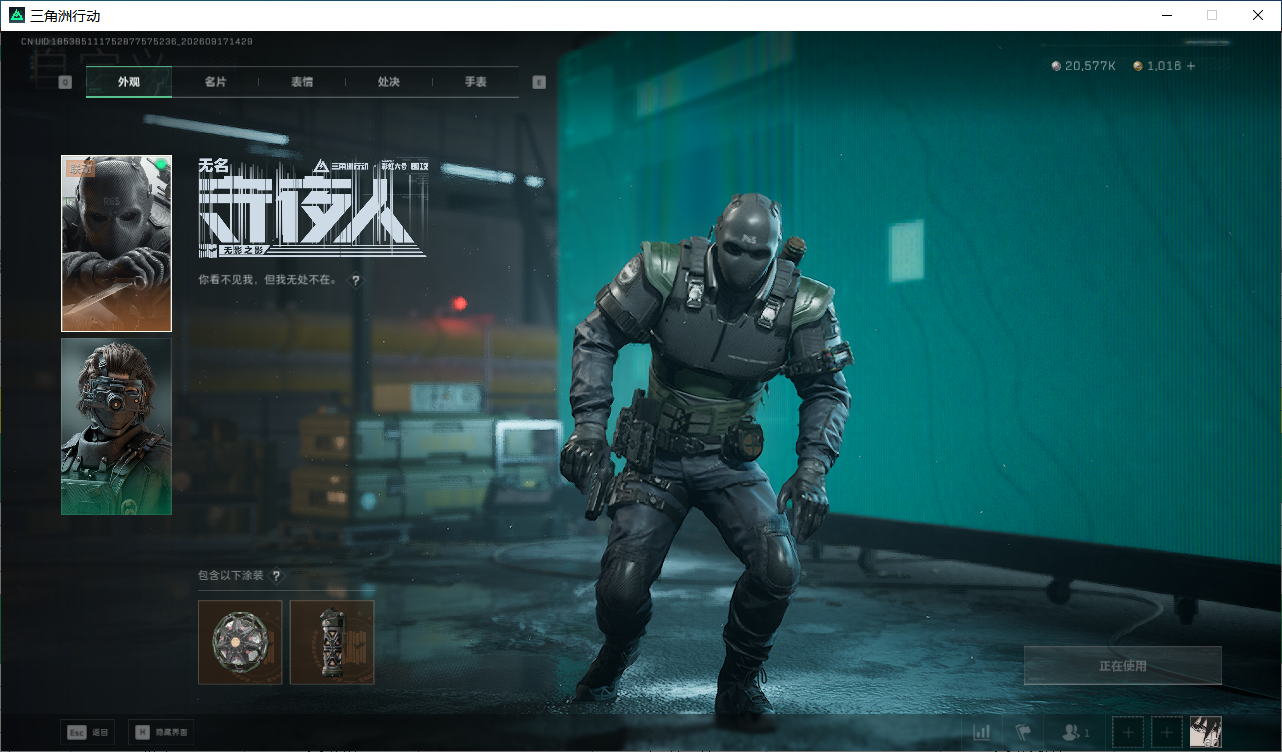This screenshot has height=752, width=1282.
Task: Switch to the 名片 tab
Action: tap(215, 82)
